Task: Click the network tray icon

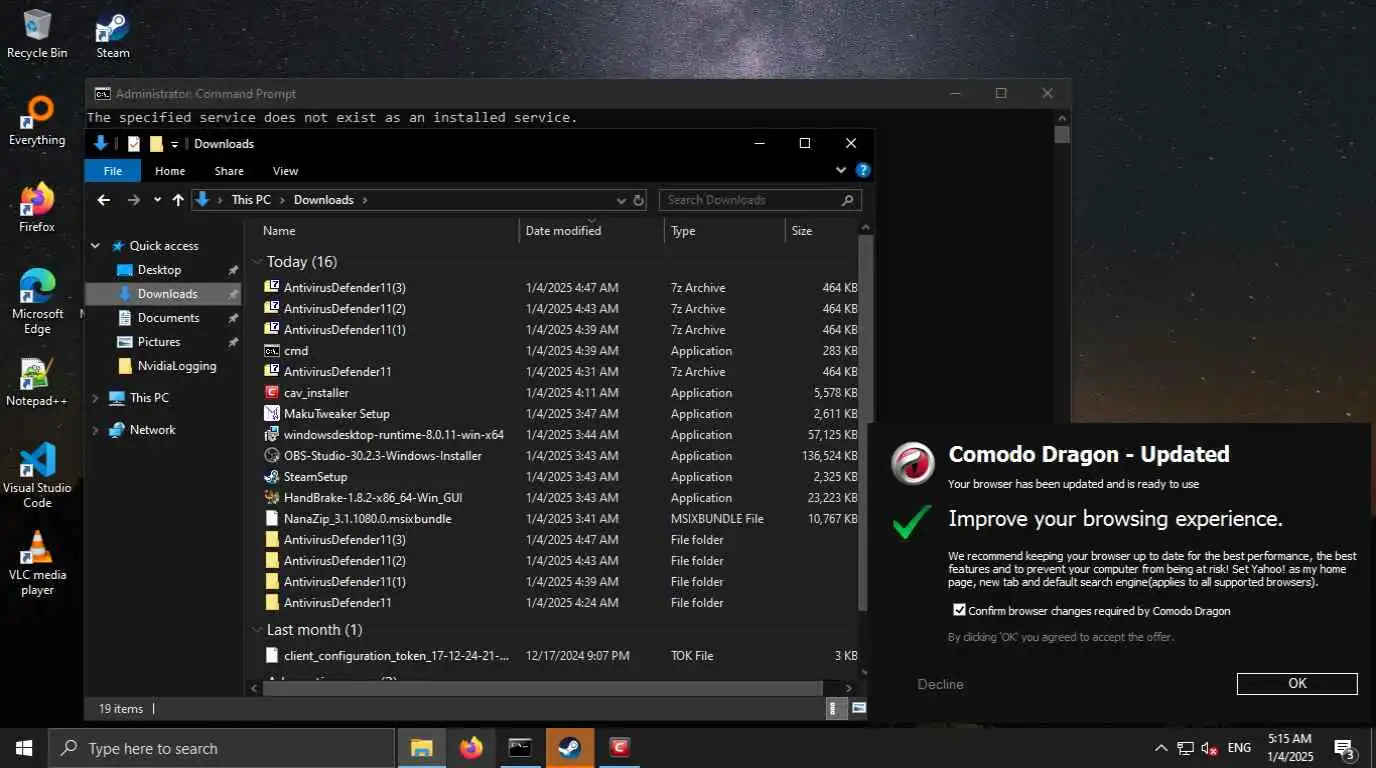Action: pyautogui.click(x=1185, y=748)
